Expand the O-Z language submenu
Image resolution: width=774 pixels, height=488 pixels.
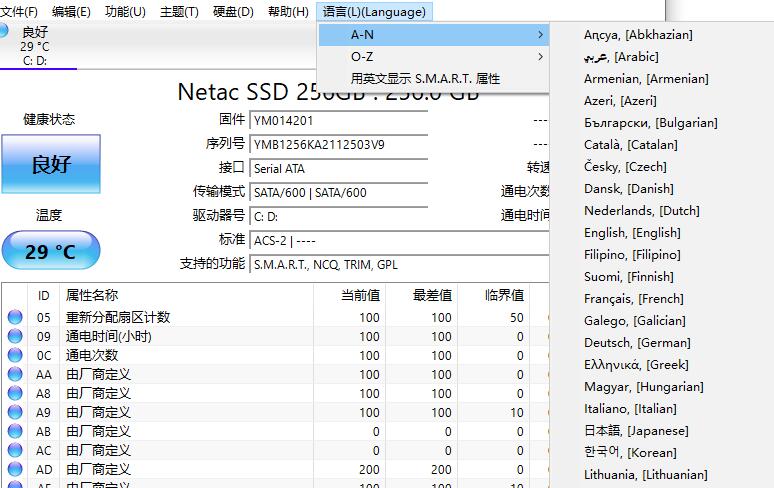[x=433, y=57]
